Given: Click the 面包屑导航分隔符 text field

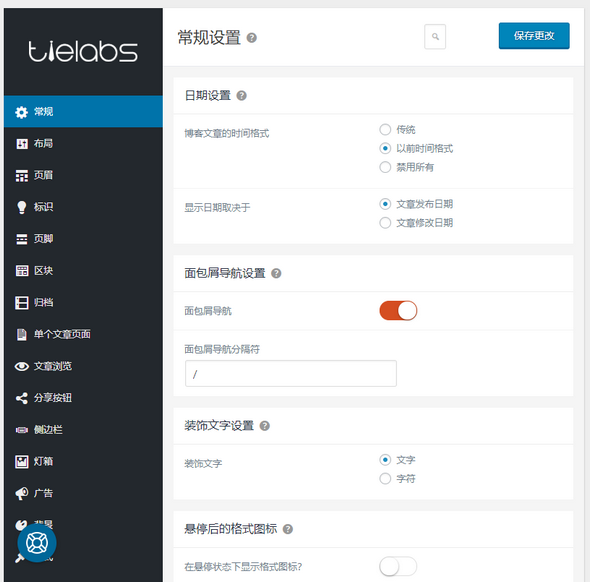Looking at the screenshot, I should [x=290, y=374].
